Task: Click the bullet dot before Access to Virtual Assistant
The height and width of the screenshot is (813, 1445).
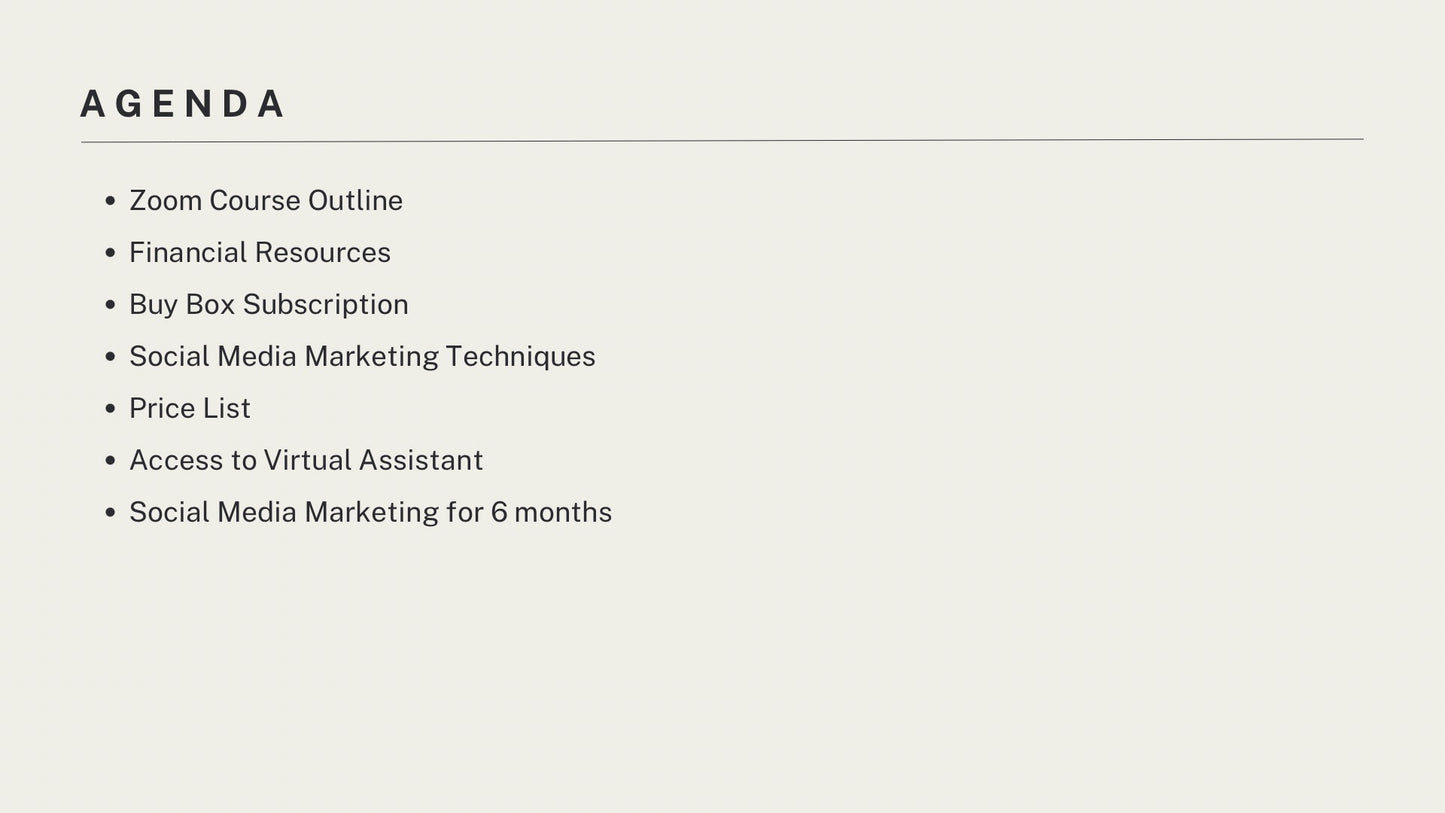Action: pos(110,462)
